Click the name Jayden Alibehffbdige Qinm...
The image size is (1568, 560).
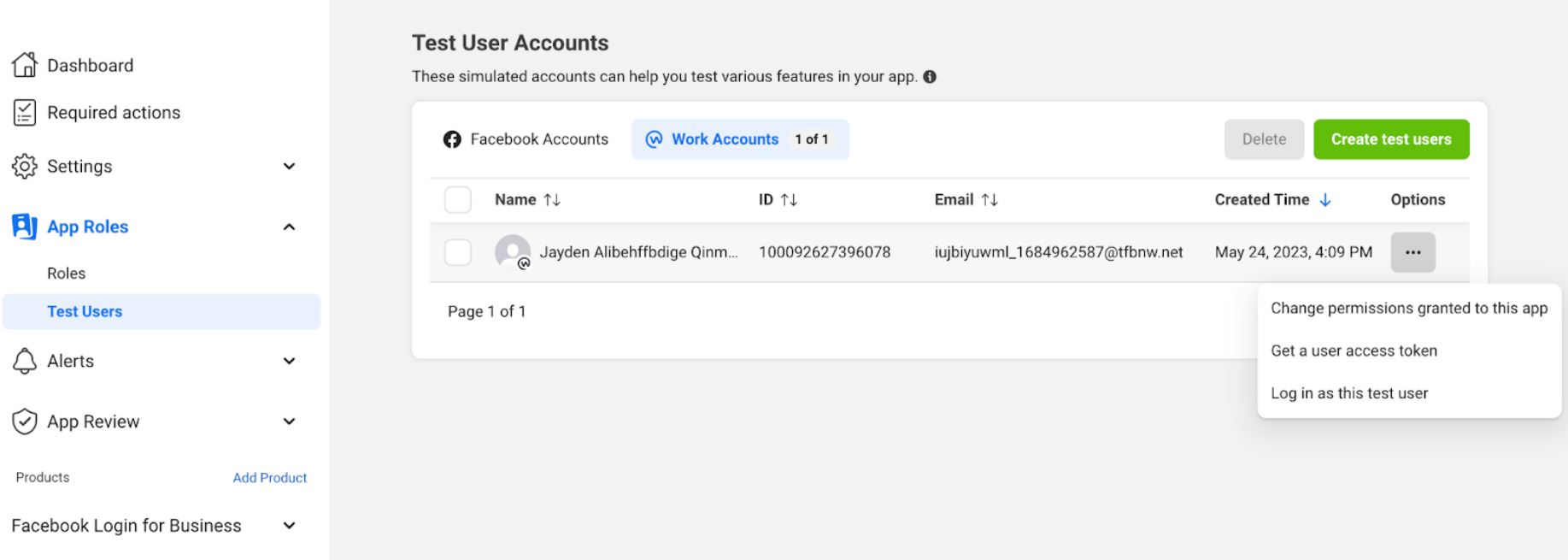click(x=638, y=252)
